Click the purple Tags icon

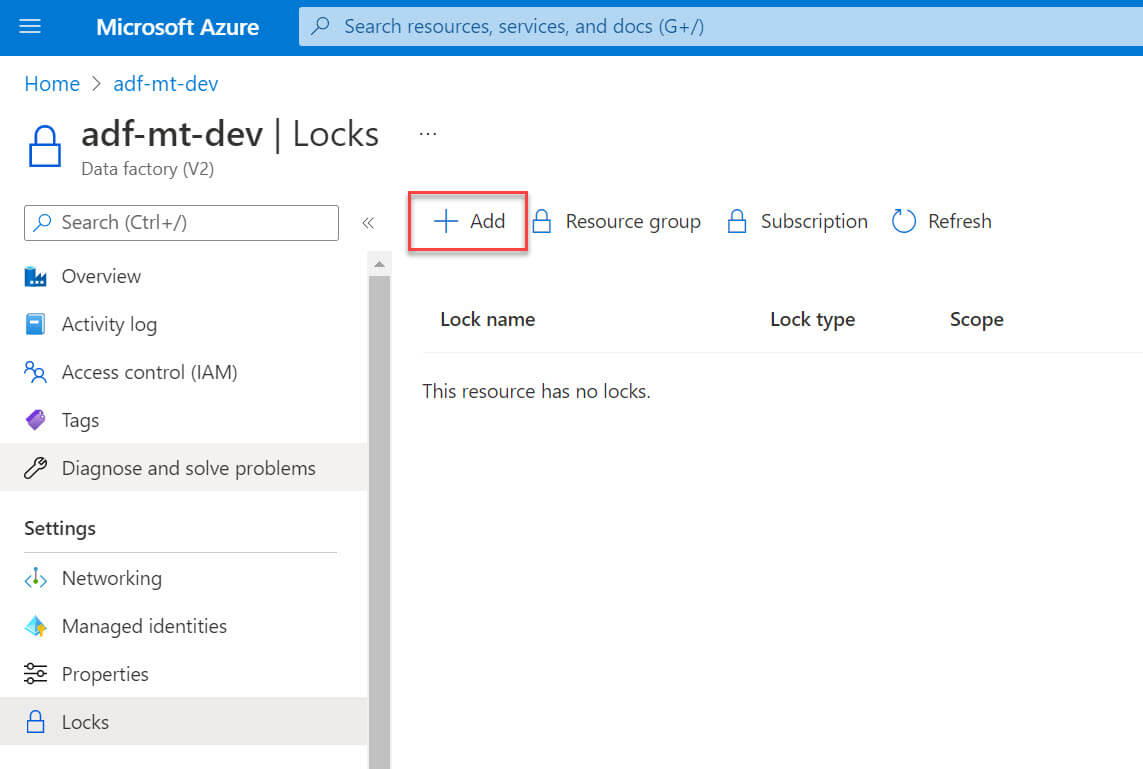click(x=36, y=421)
